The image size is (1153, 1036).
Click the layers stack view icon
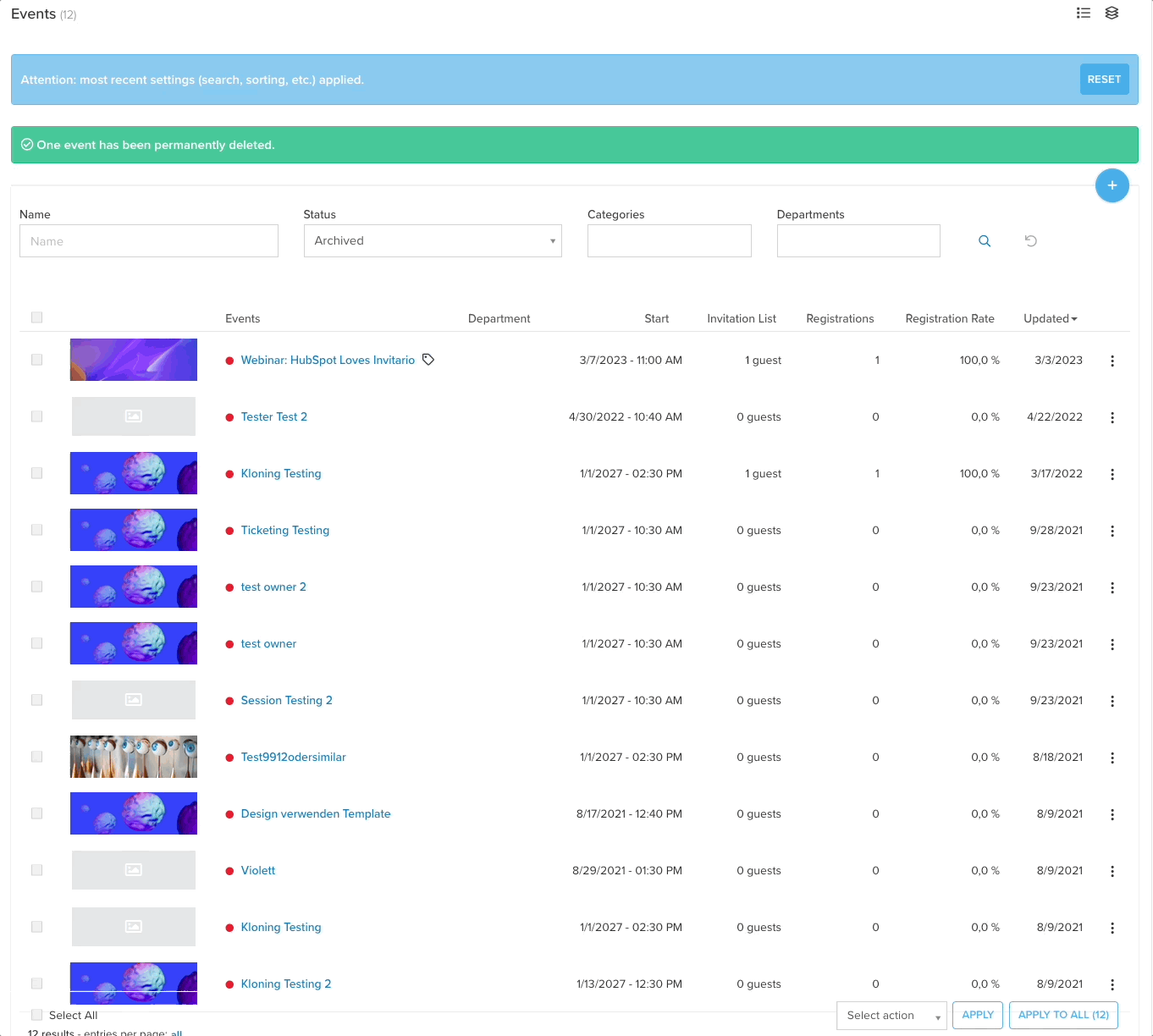click(x=1112, y=13)
